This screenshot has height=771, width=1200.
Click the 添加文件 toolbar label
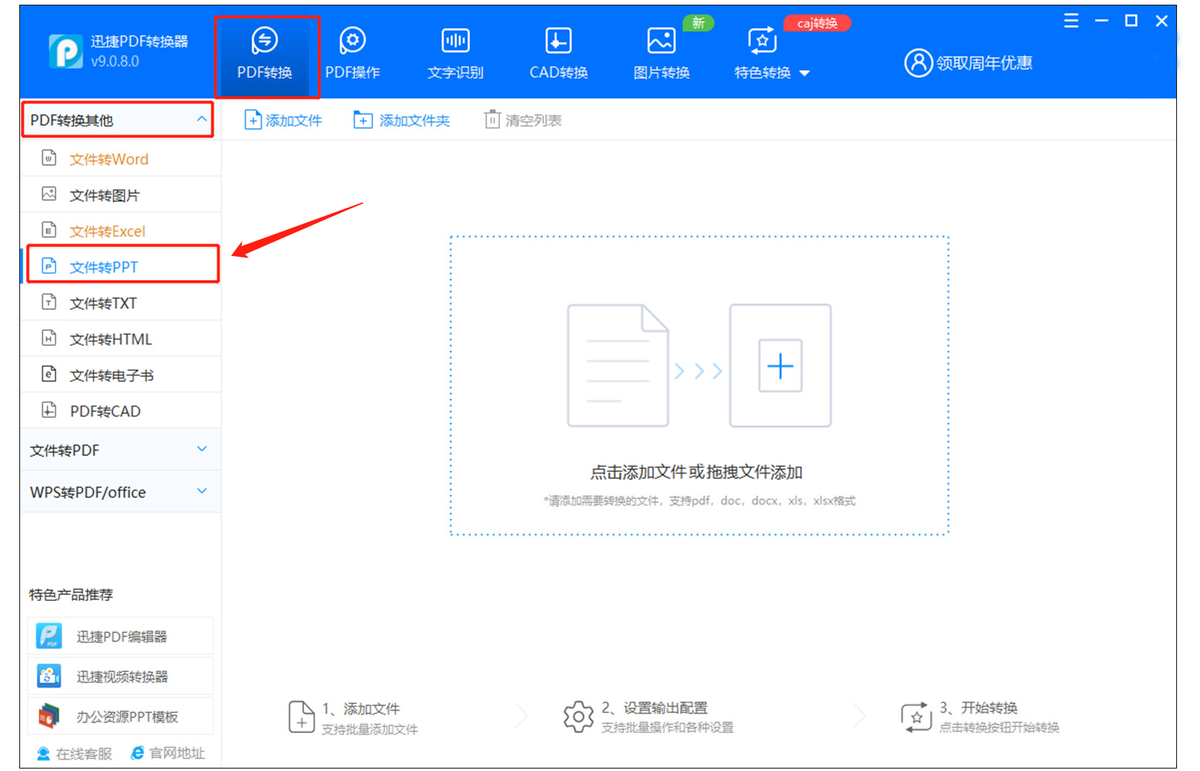pyautogui.click(x=294, y=121)
